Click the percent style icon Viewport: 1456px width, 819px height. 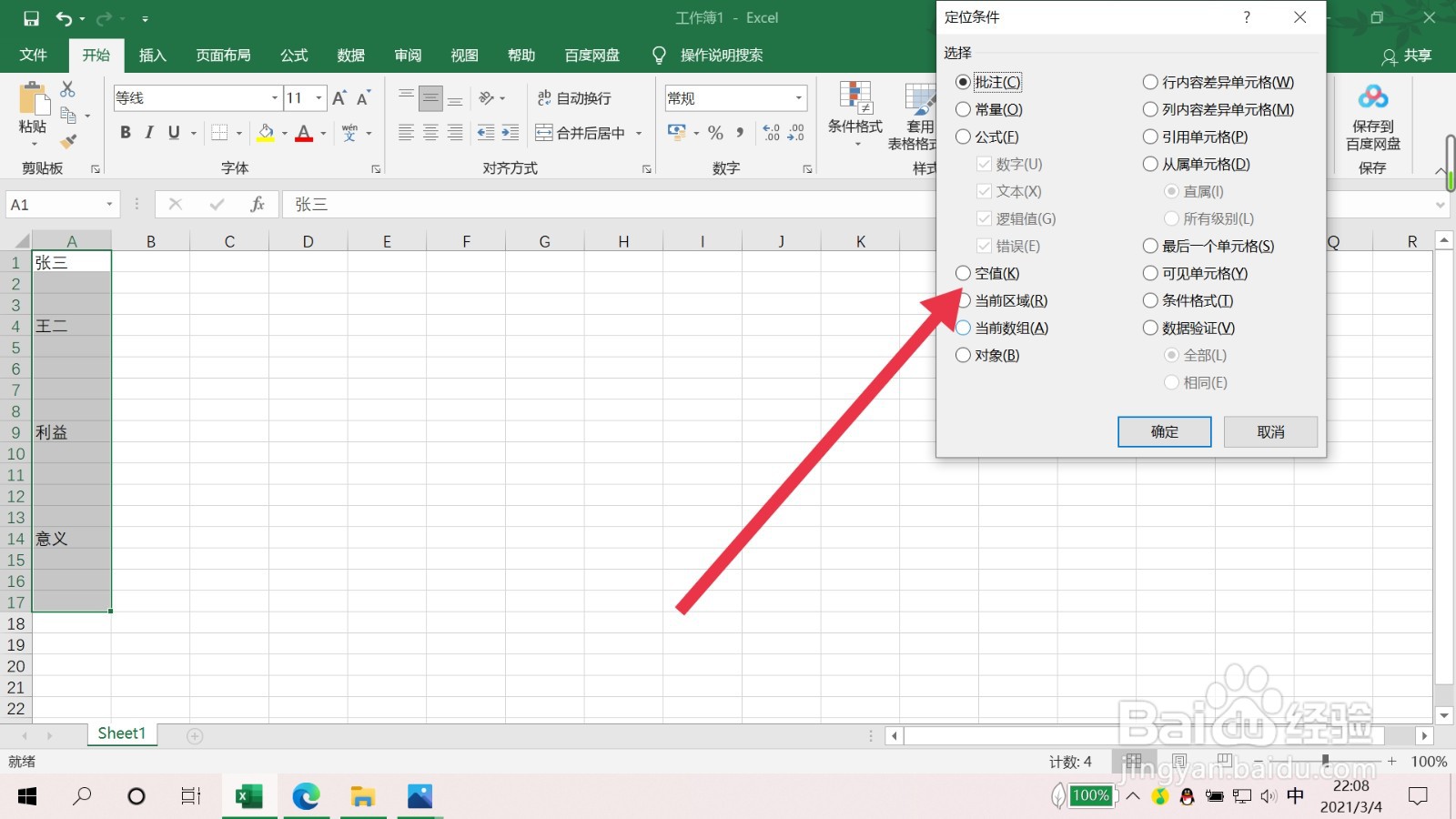(x=716, y=133)
